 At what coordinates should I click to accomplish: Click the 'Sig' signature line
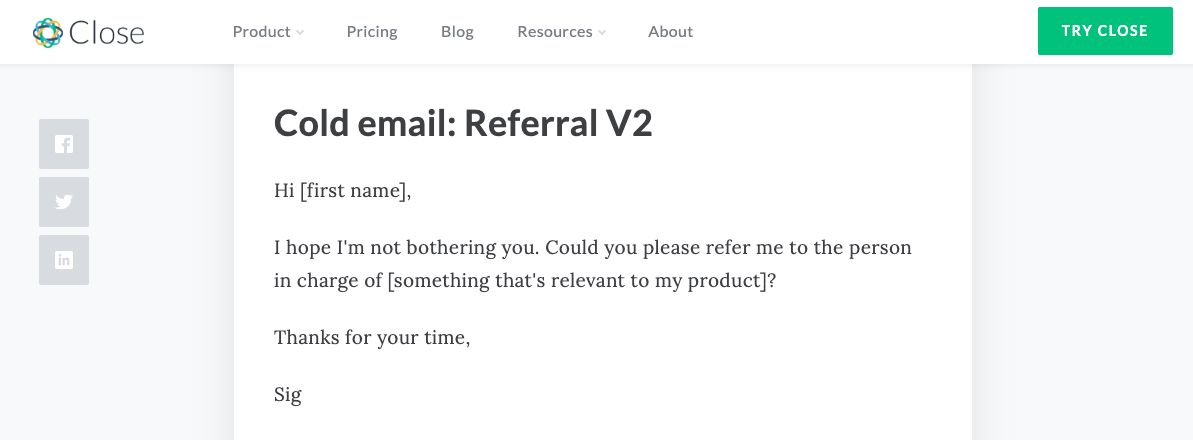click(288, 395)
